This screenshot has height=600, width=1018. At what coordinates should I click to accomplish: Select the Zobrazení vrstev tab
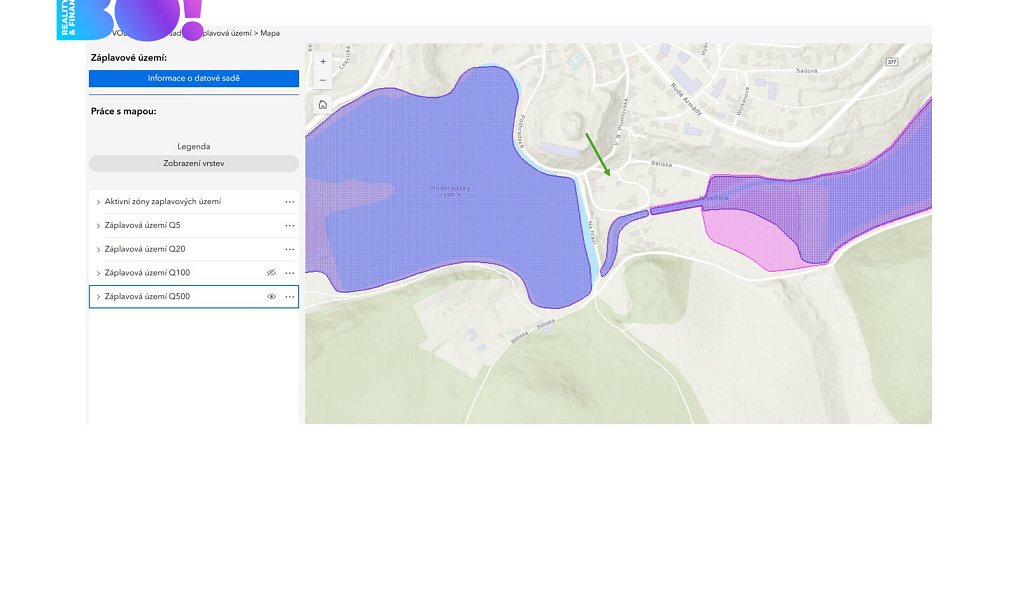[193, 164]
